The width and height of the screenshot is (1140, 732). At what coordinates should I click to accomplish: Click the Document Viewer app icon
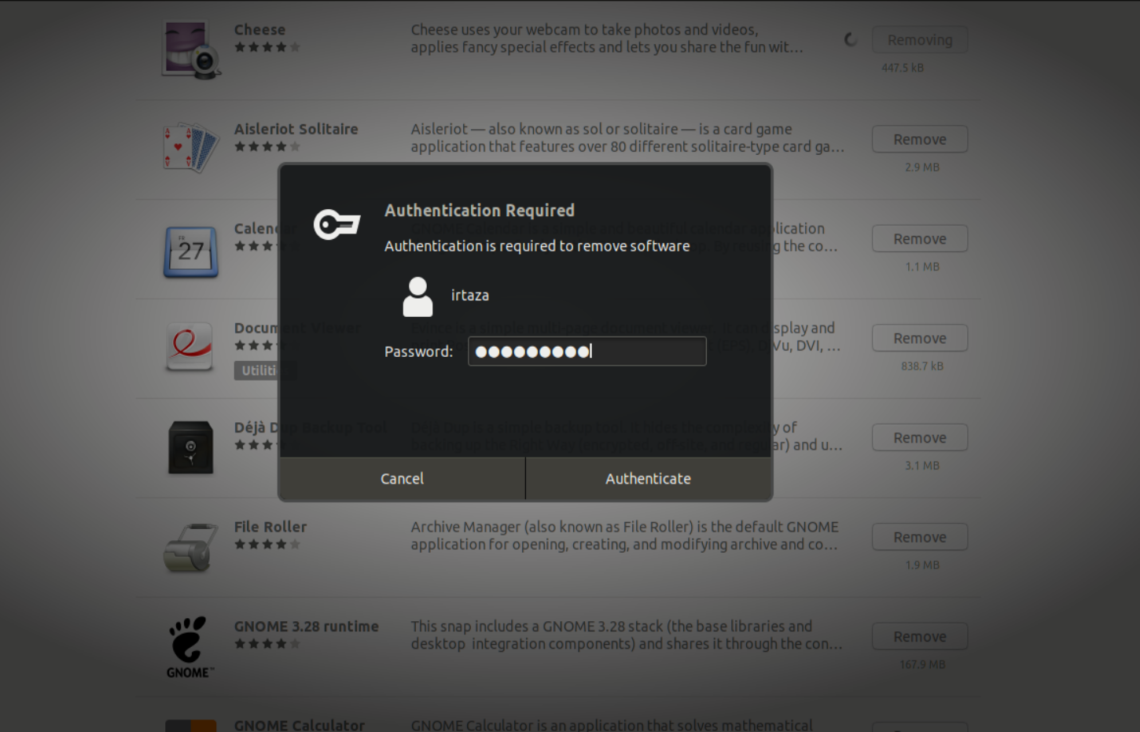coord(190,347)
